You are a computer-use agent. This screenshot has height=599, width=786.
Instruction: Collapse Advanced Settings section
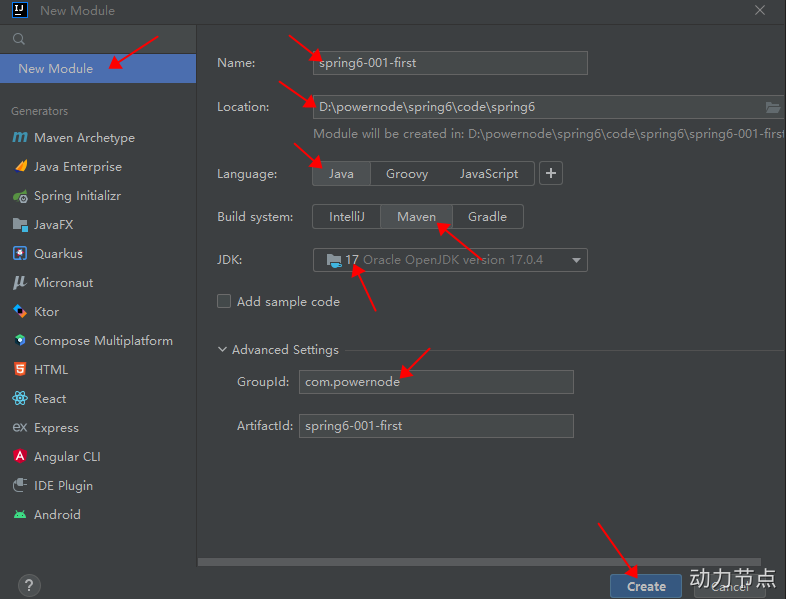tap(222, 349)
